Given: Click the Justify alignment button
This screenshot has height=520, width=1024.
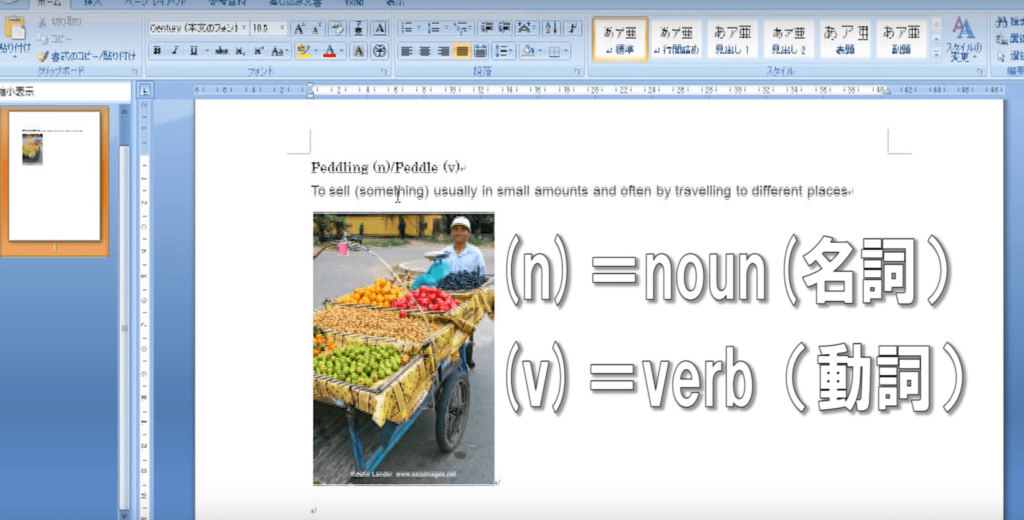Looking at the screenshot, I should pyautogui.click(x=462, y=51).
